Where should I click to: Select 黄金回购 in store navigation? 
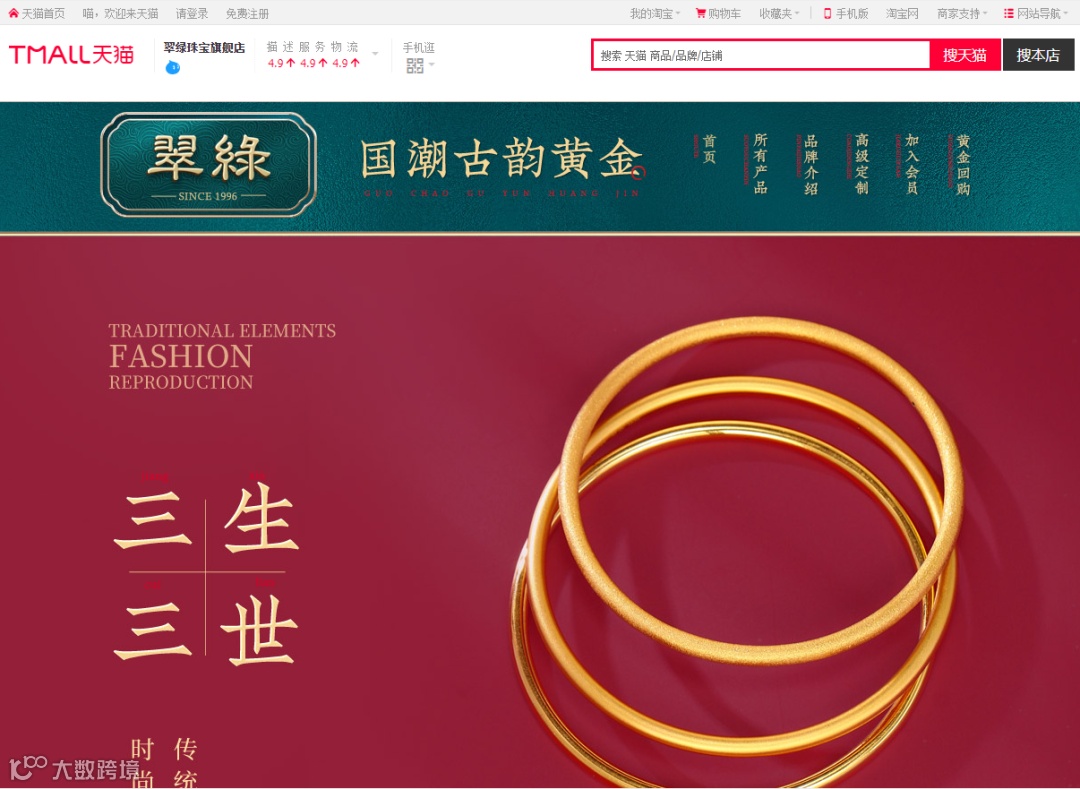[x=962, y=164]
